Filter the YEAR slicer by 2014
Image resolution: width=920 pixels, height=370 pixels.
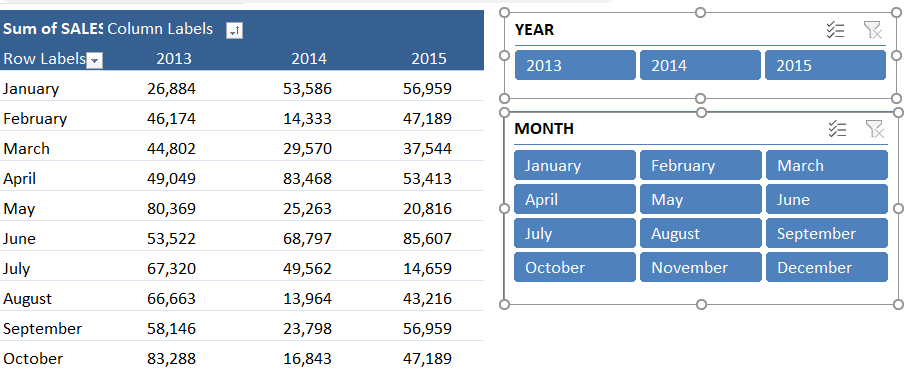(700, 65)
